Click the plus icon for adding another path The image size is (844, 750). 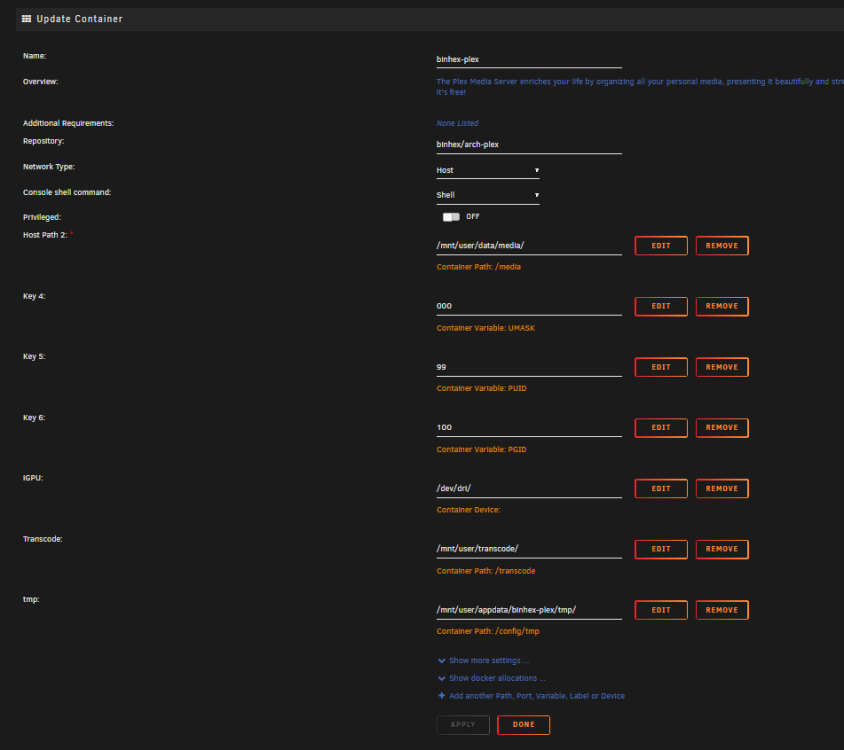tap(441, 696)
